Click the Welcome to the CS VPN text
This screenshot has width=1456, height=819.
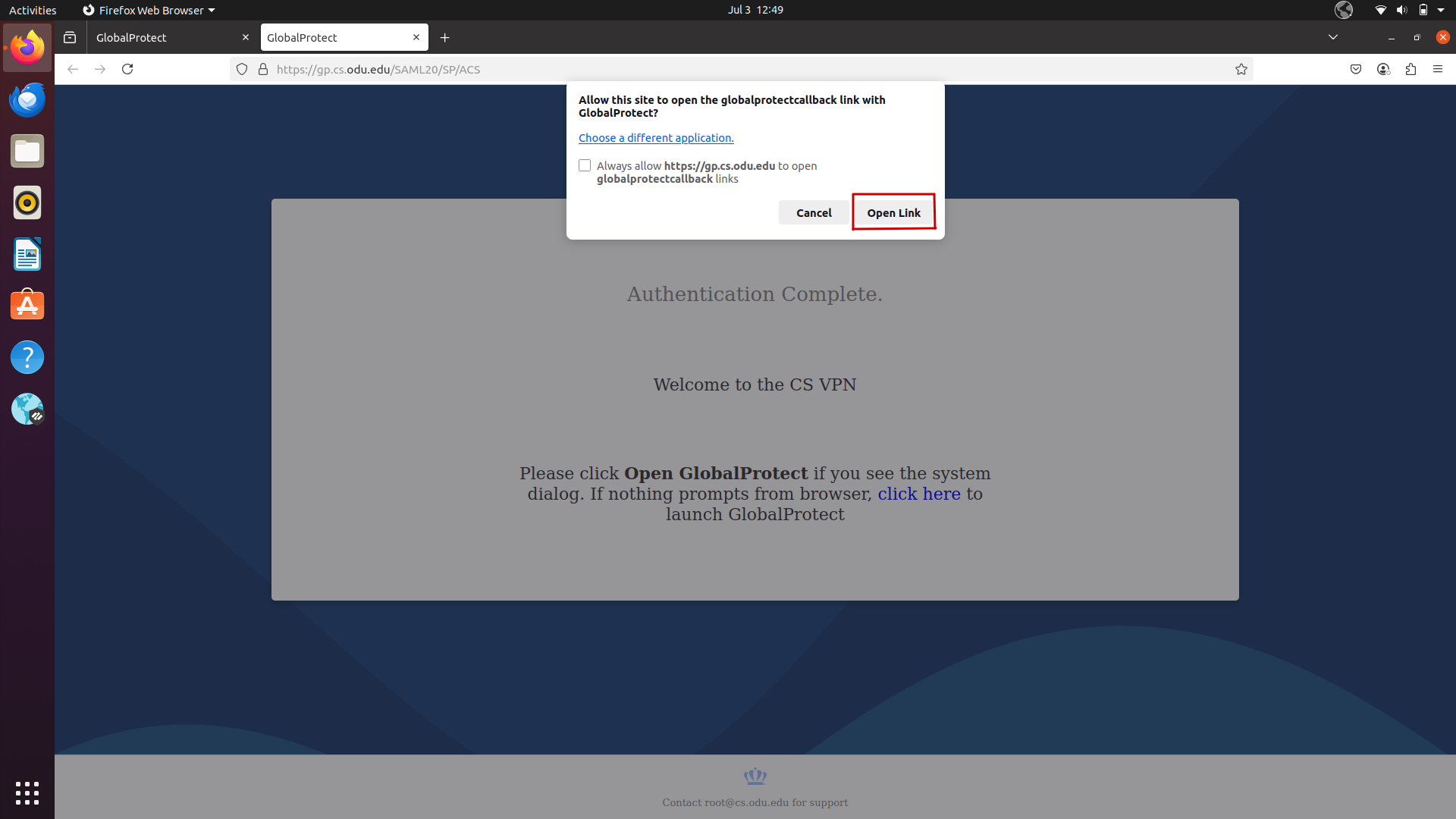point(755,384)
